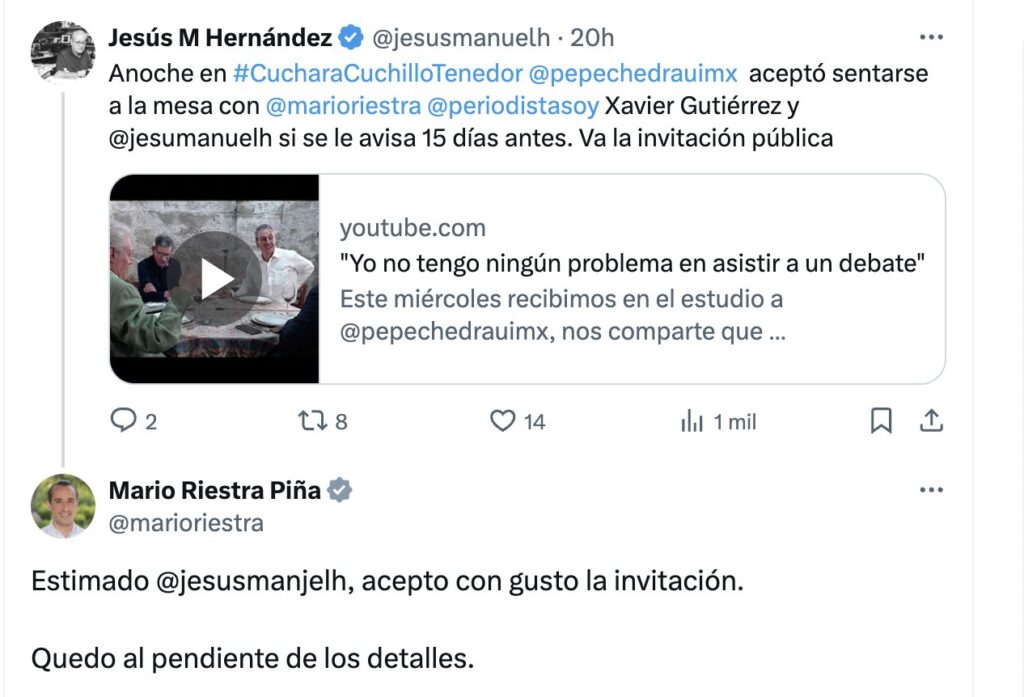Image resolution: width=1024 pixels, height=697 pixels.
Task: Open the Mario Riestra Piña profile name
Action: [215, 490]
